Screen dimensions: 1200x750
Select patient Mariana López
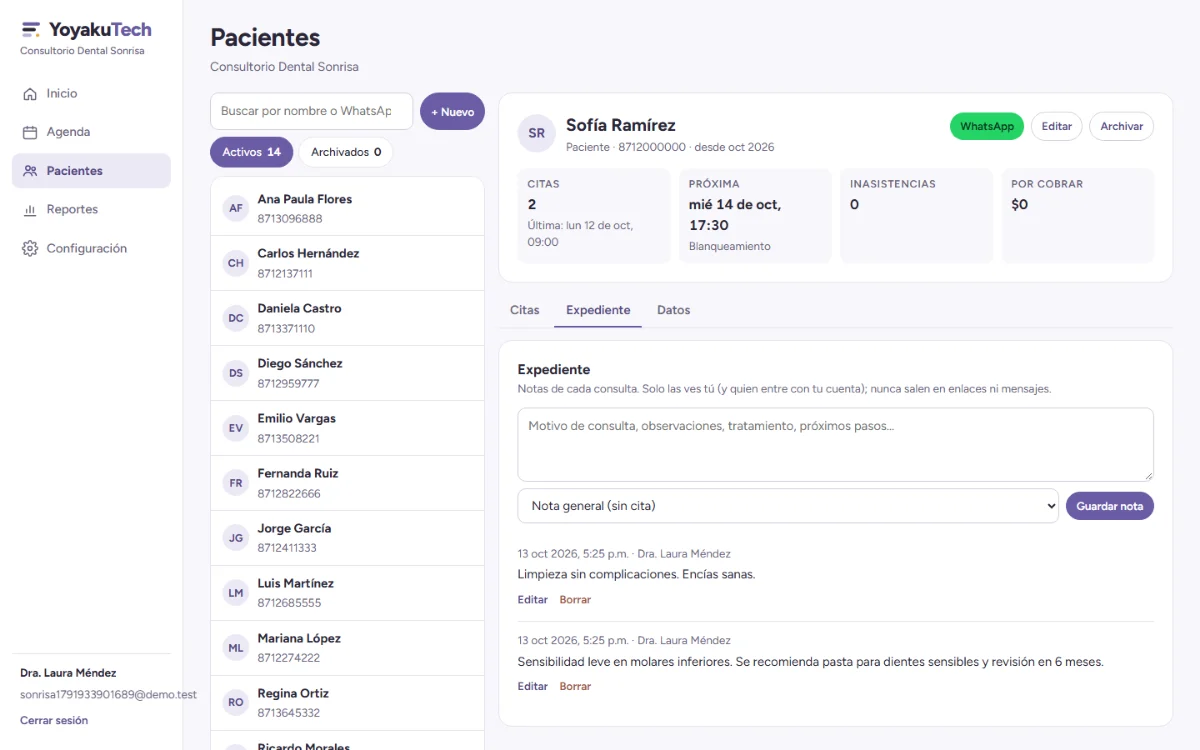(x=348, y=648)
